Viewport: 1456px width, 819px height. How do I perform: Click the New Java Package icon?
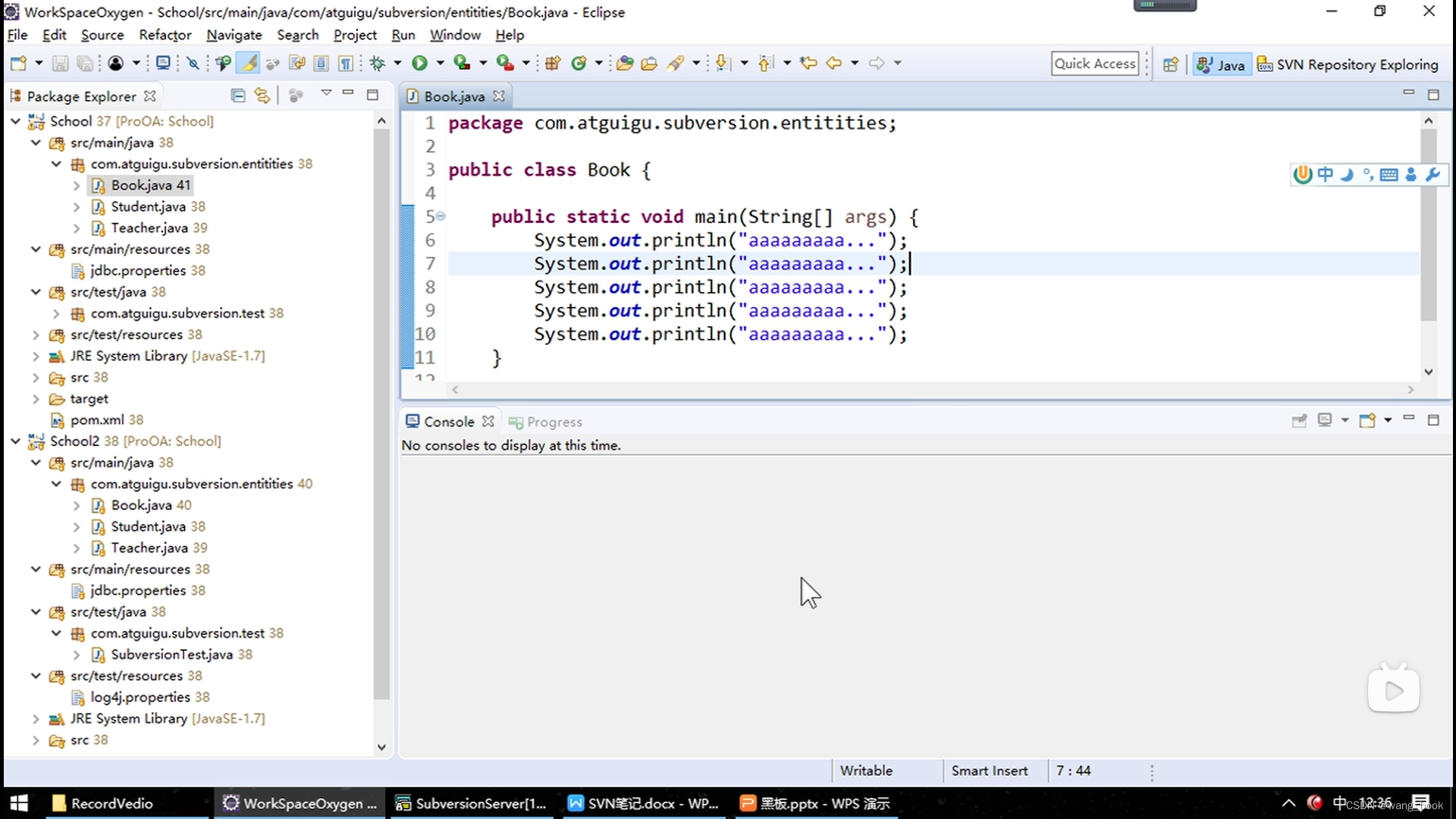click(553, 63)
